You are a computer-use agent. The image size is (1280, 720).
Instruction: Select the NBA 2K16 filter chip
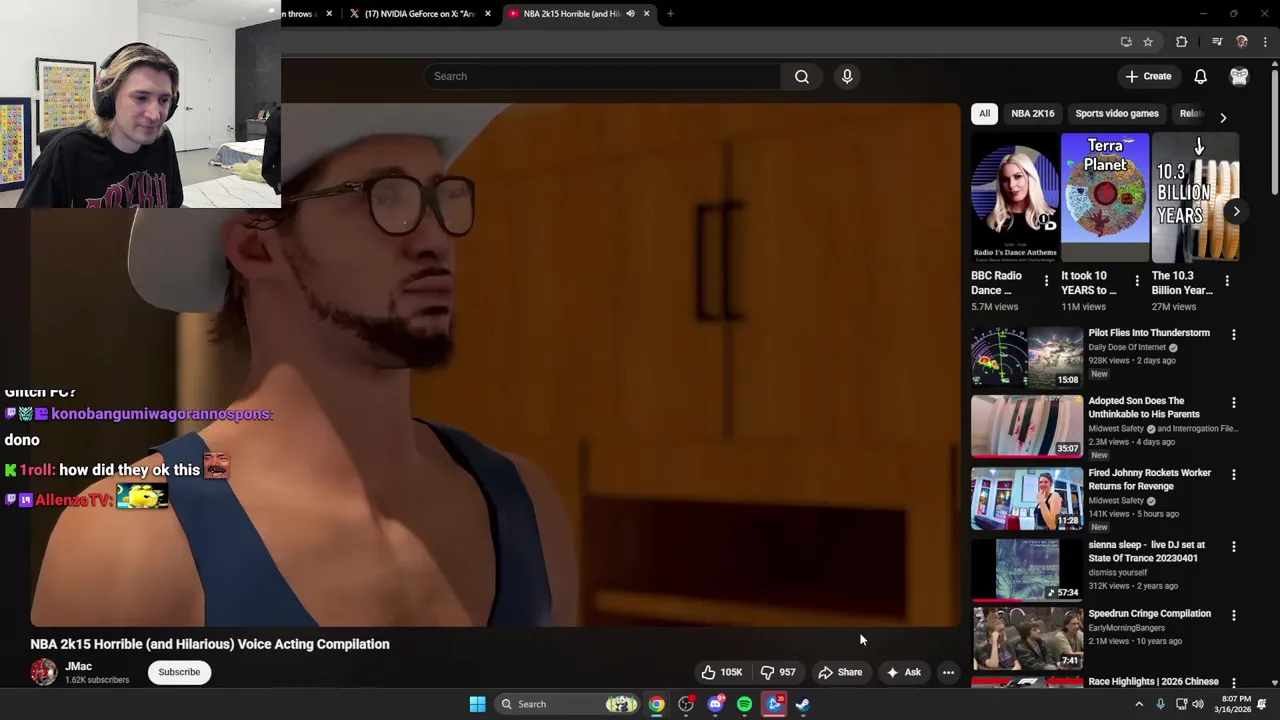point(1032,113)
